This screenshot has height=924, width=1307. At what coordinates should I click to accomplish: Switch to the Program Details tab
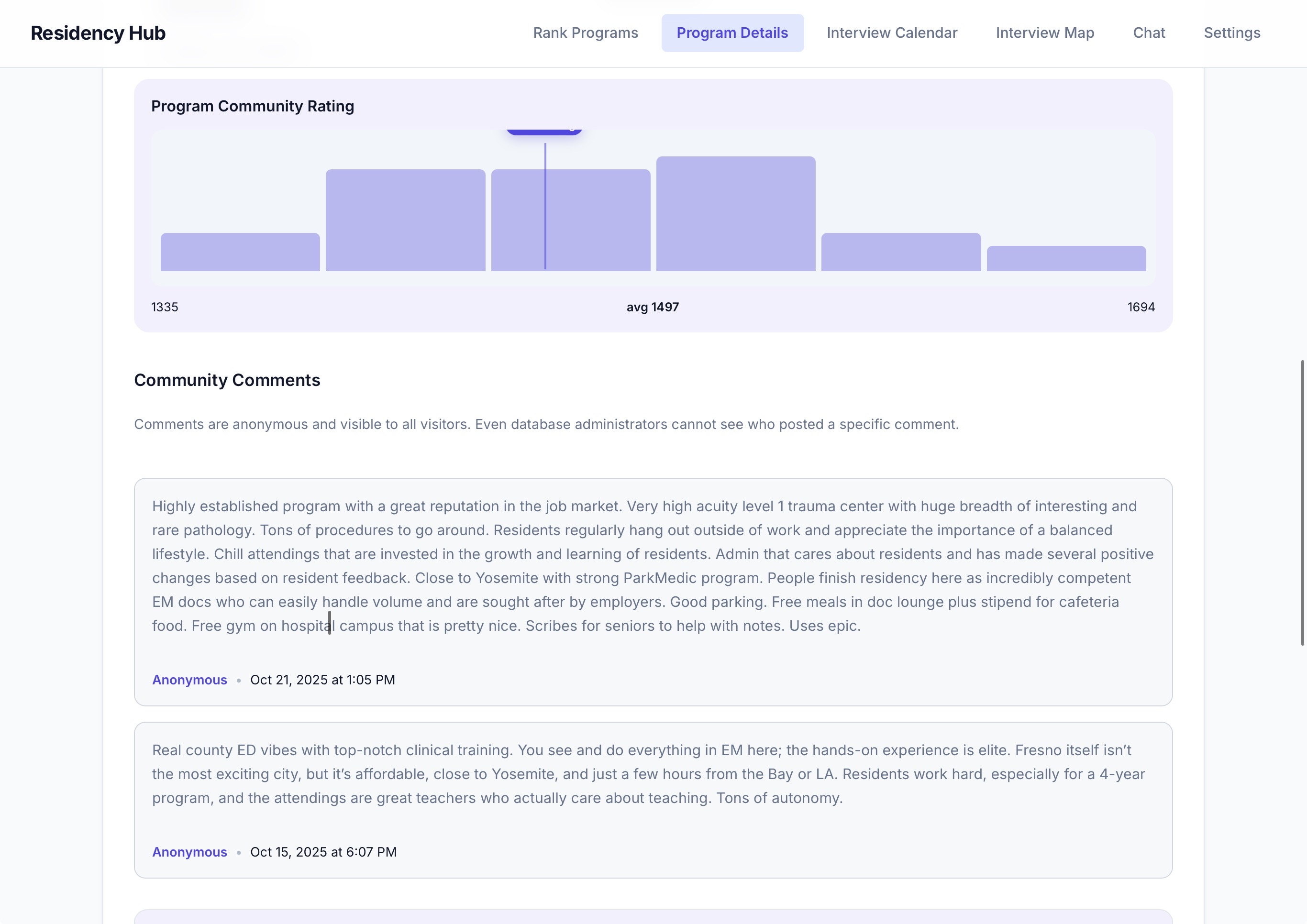[x=732, y=33]
